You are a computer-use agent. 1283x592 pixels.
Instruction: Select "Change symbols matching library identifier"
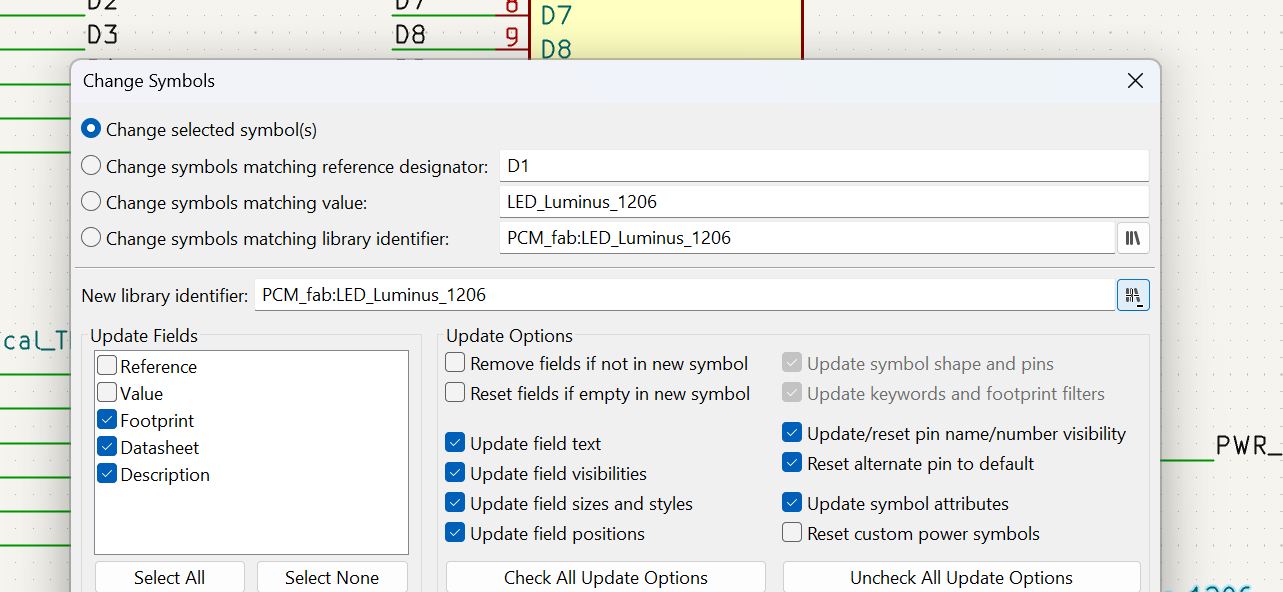click(91, 238)
